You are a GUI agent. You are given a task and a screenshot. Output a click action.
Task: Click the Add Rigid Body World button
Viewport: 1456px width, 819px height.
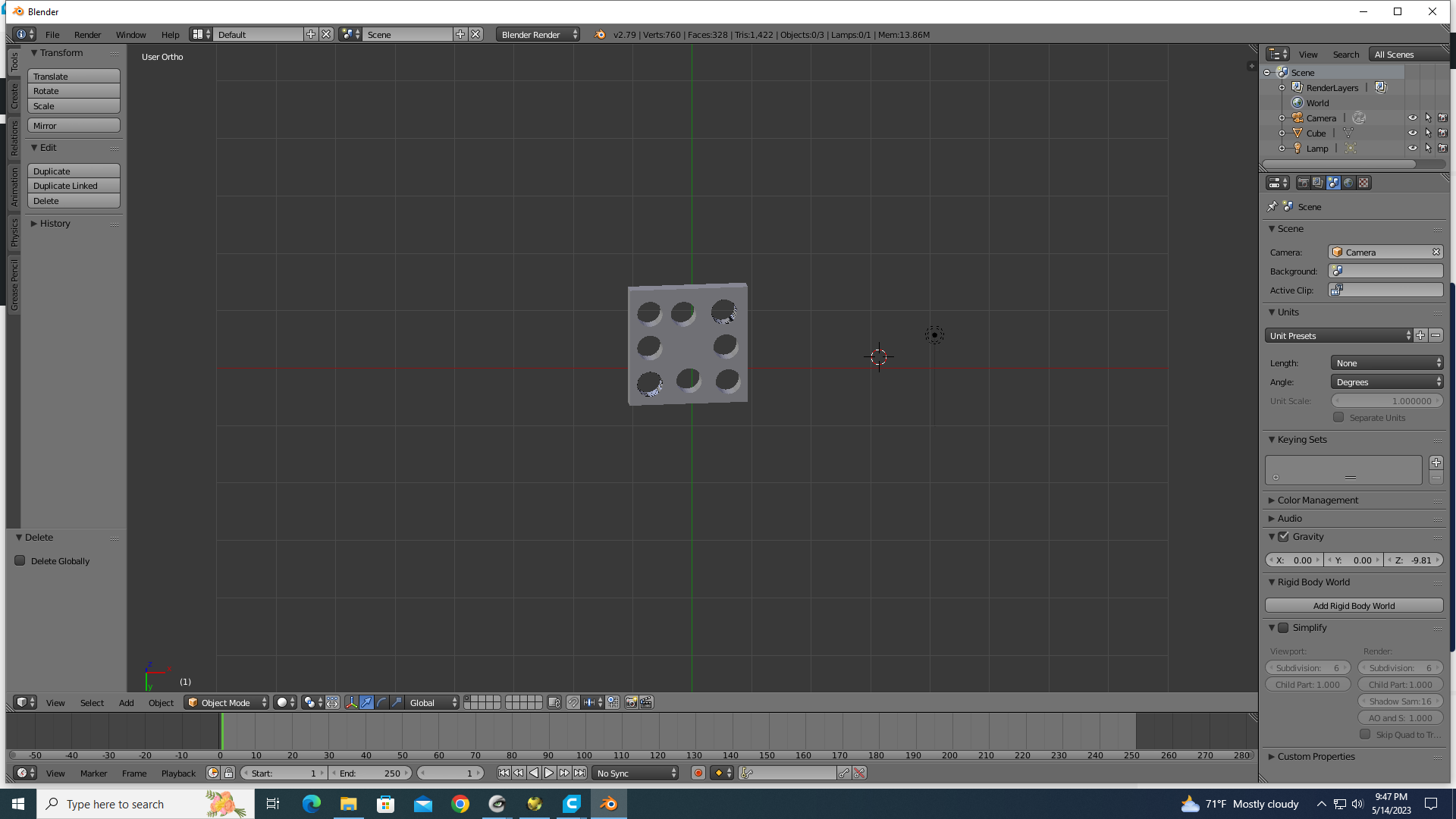pos(1354,606)
